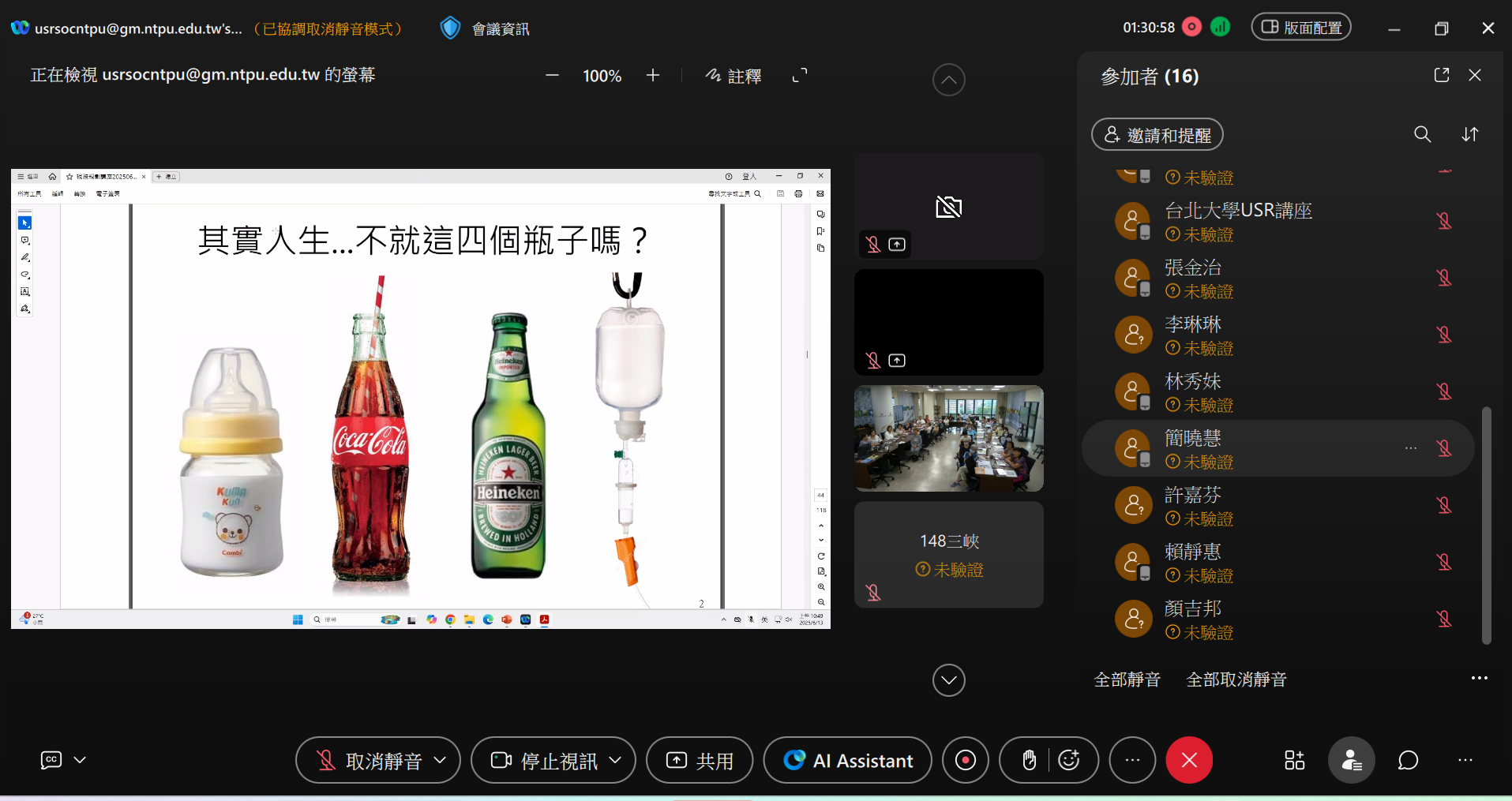Image resolution: width=1512 pixels, height=801 pixels.
Task: Click the Webex logo icon
Action: (x=20, y=28)
